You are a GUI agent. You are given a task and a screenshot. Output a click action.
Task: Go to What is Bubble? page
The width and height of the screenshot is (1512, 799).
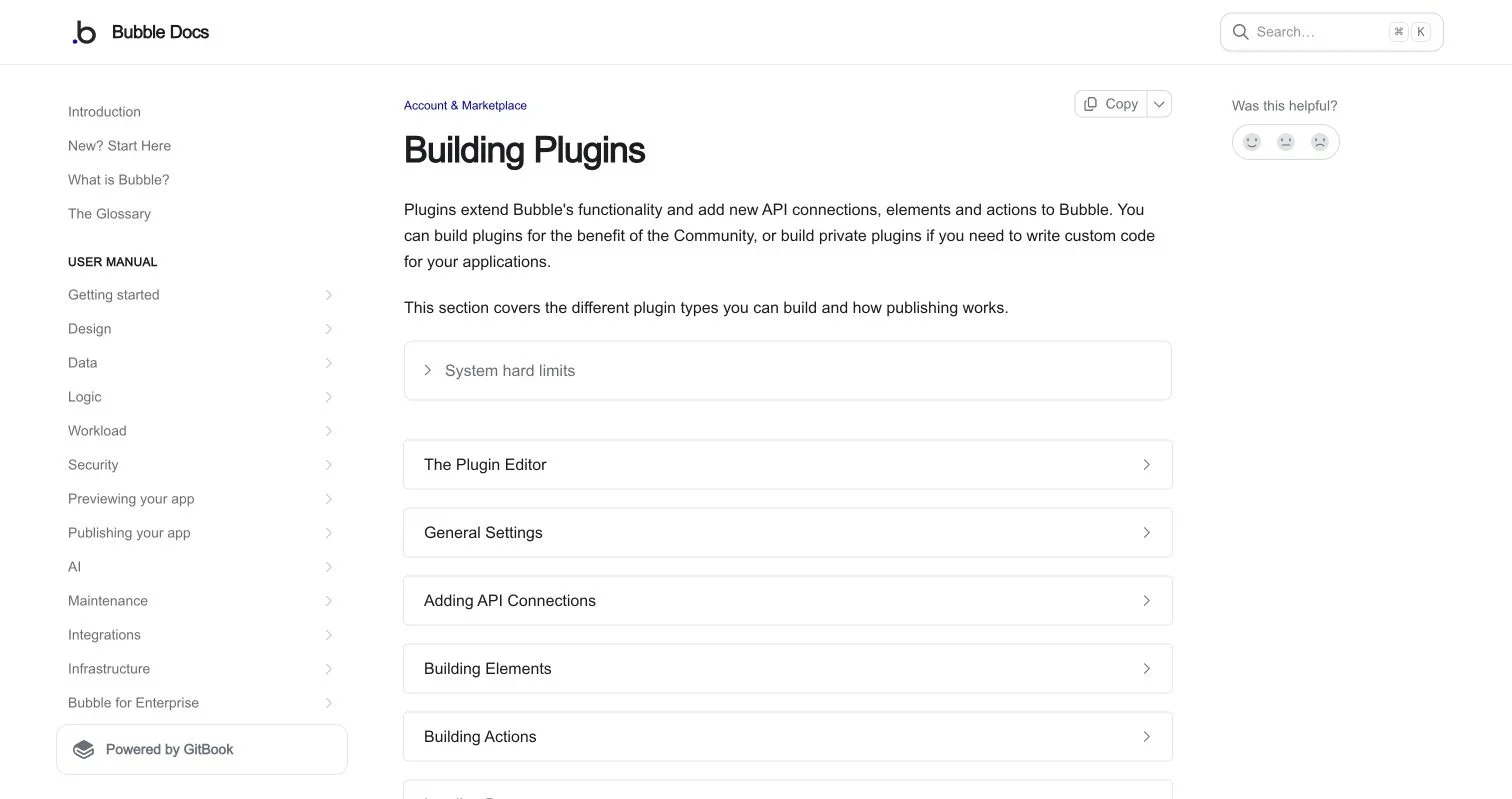pyautogui.click(x=118, y=180)
